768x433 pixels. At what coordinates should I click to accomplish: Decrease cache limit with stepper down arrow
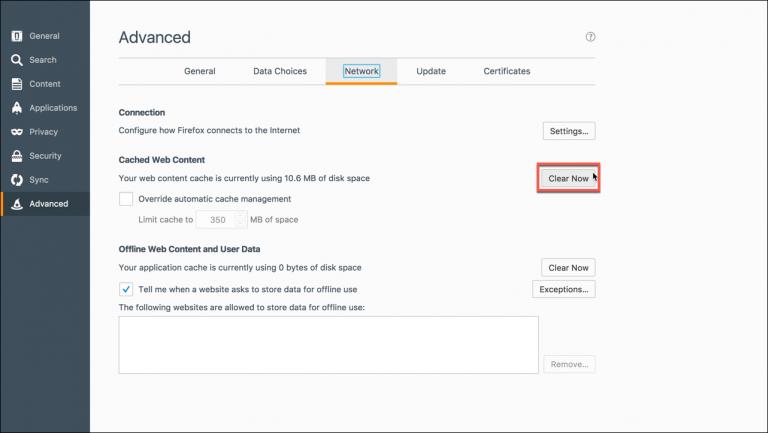pos(240,224)
